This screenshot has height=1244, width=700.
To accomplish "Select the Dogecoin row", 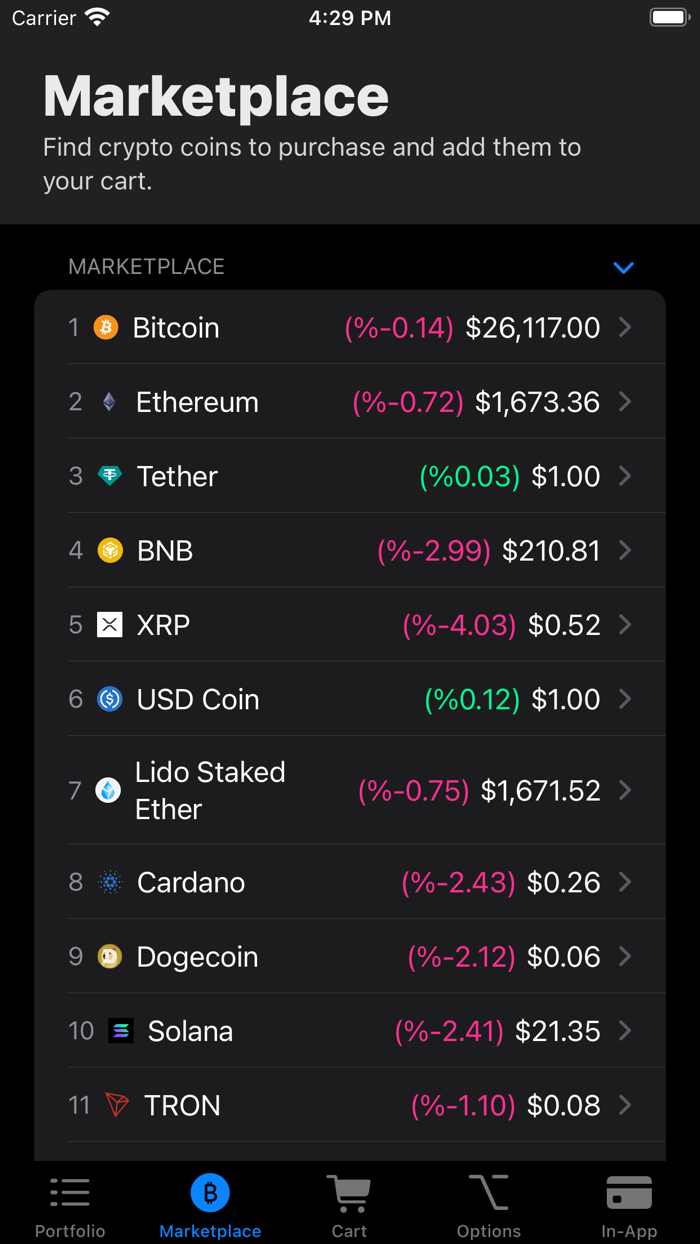I will click(x=350, y=956).
